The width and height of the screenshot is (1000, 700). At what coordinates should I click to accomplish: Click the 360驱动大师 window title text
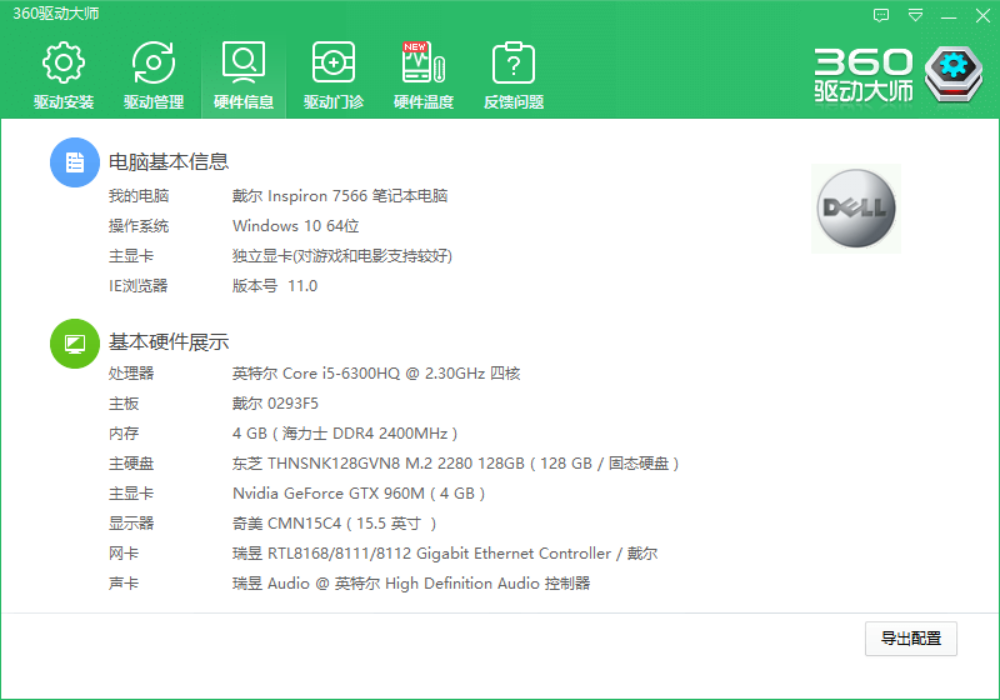click(x=56, y=13)
